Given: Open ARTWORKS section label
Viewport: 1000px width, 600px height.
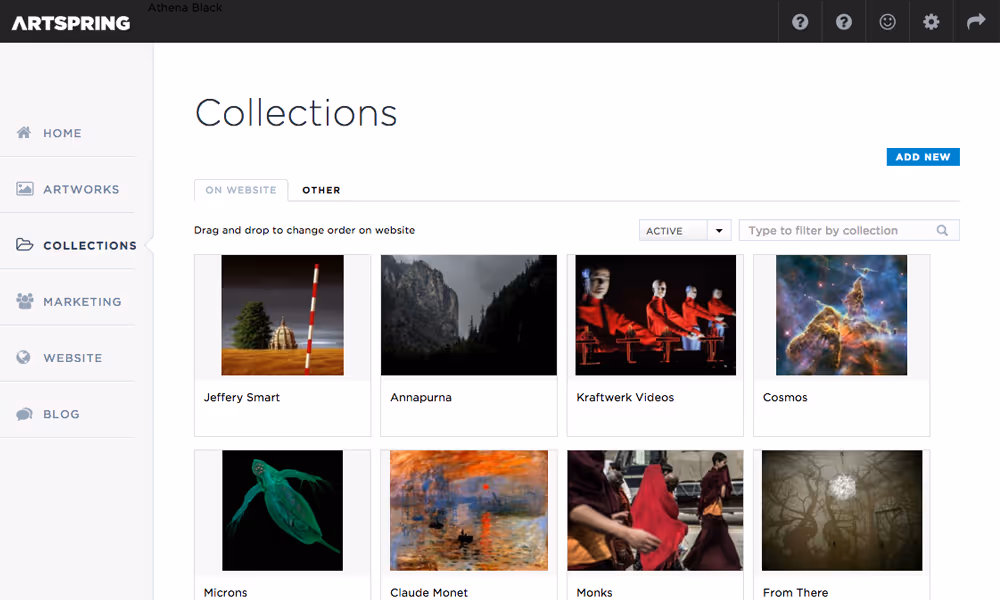Looking at the screenshot, I should tap(81, 189).
